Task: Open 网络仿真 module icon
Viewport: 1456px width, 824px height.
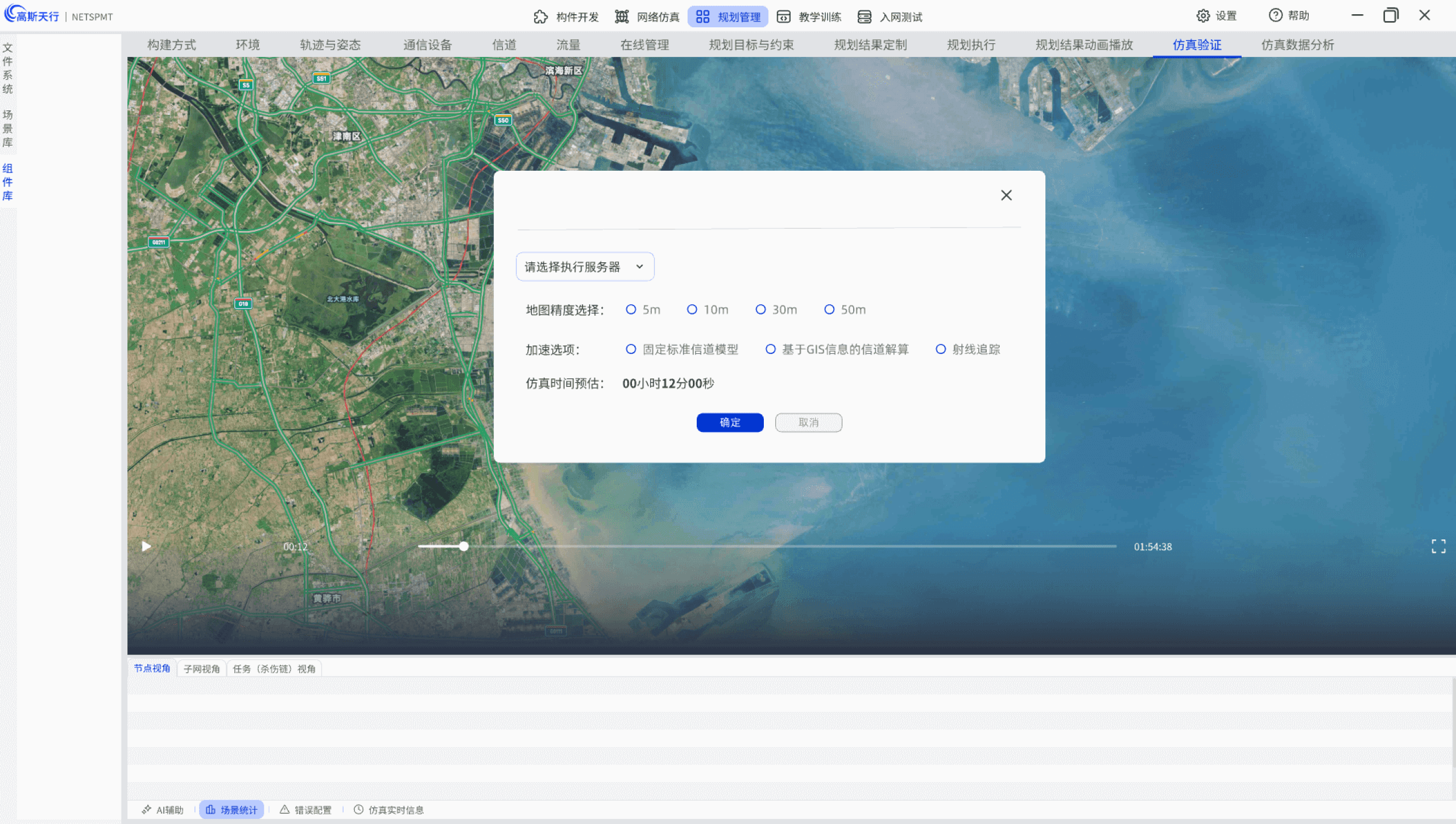Action: [x=622, y=17]
